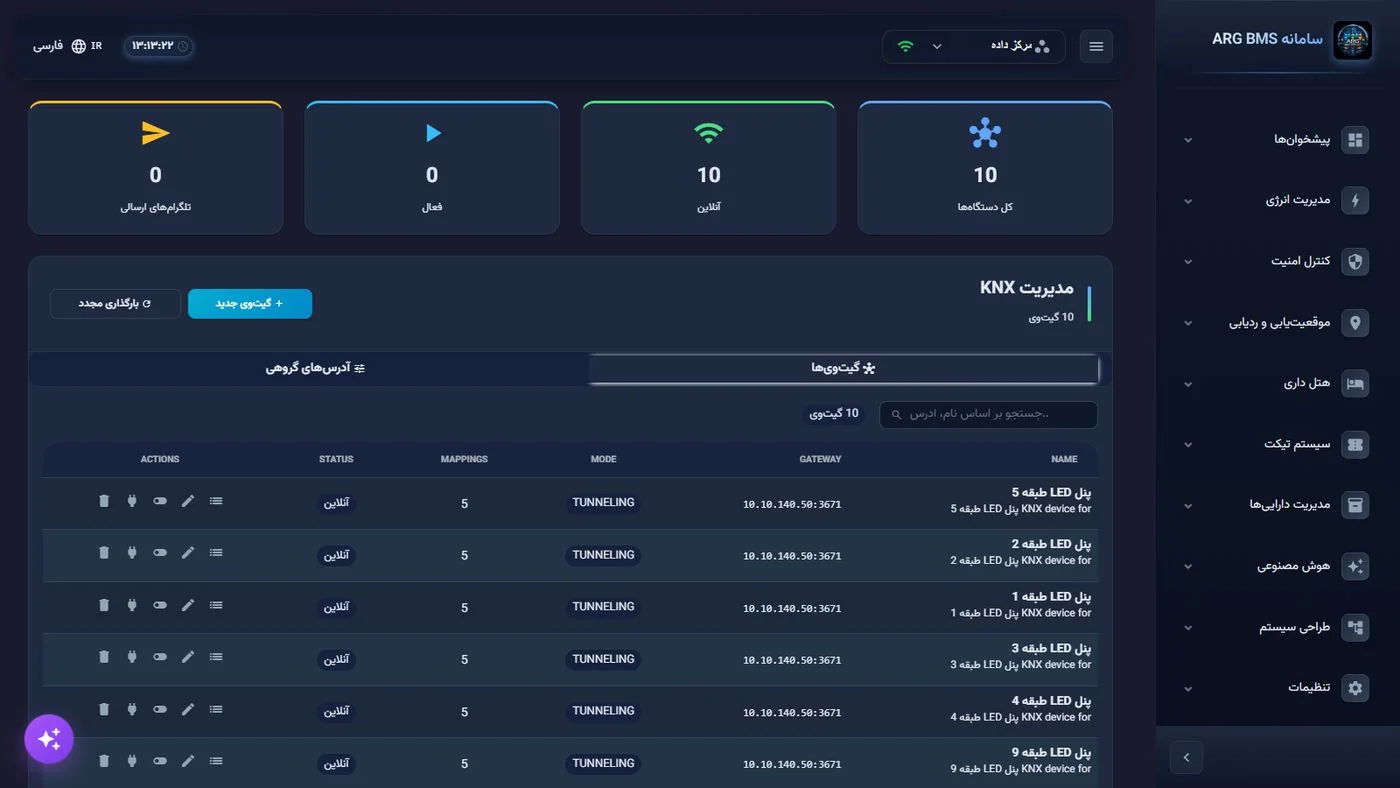
Task: Click the طراحی سیستم diagram icon
Action: pos(1355,628)
